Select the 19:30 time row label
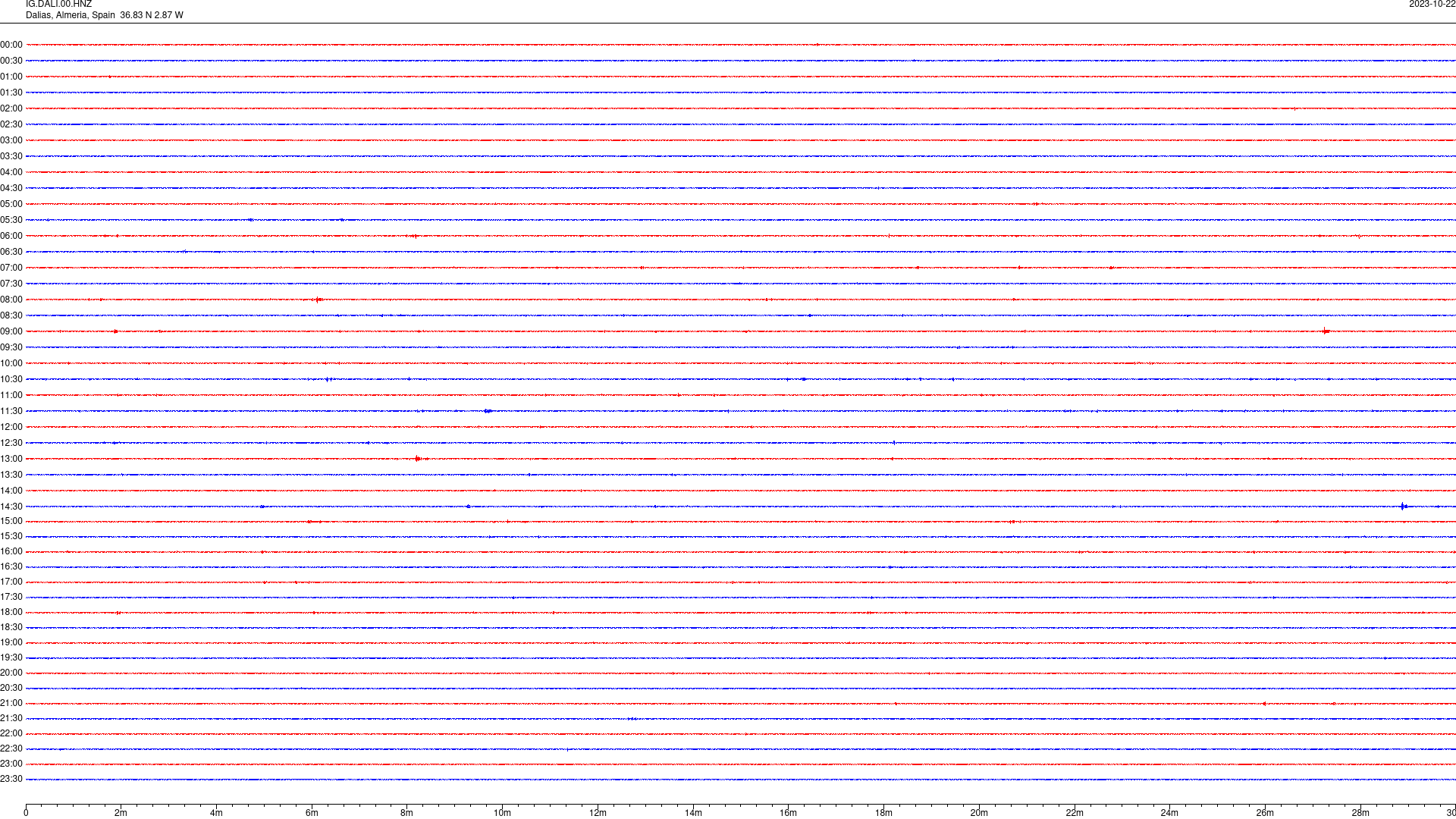Viewport: 1456px width, 819px height. coord(11,657)
